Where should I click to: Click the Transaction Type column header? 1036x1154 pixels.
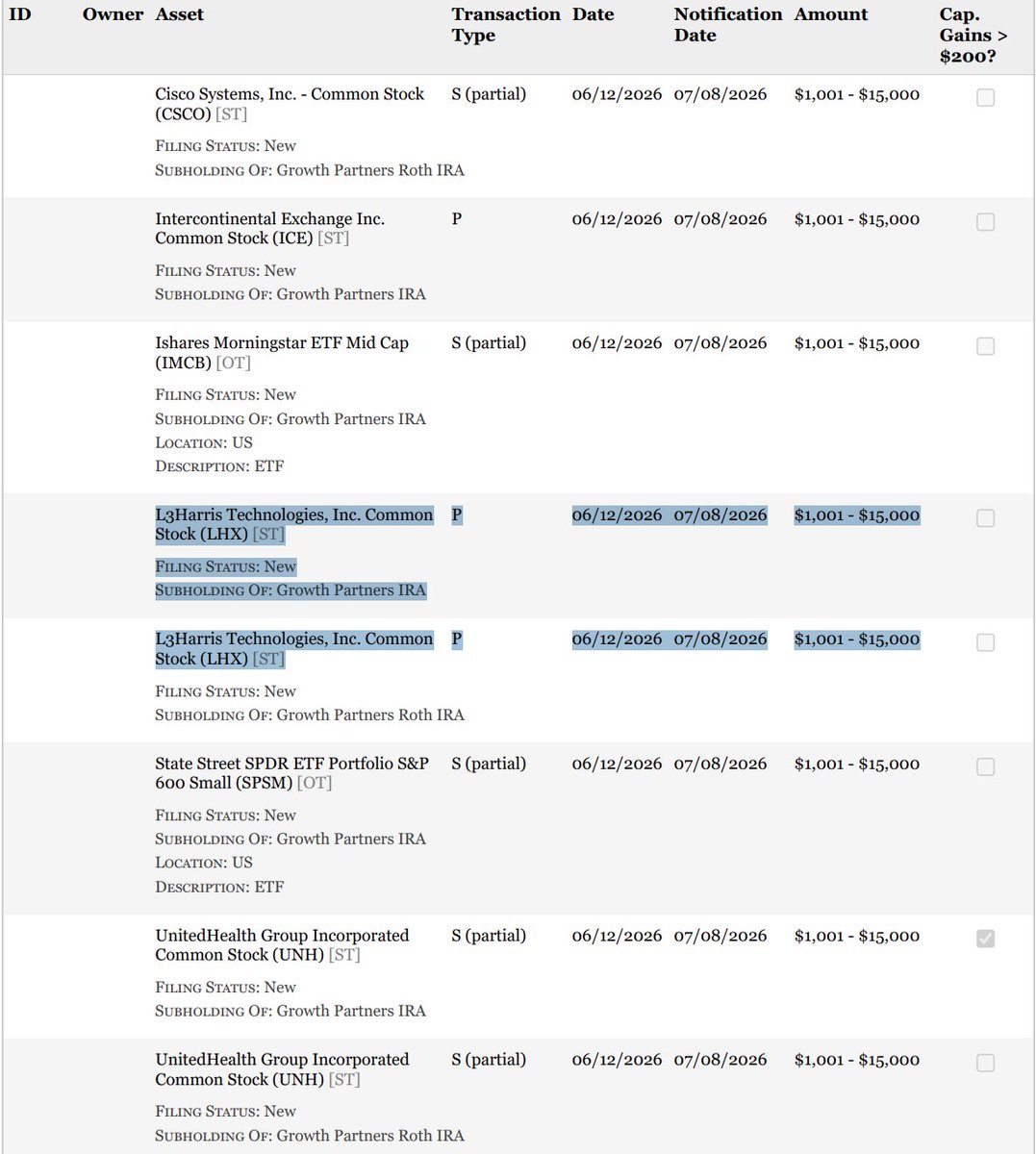[x=505, y=25]
